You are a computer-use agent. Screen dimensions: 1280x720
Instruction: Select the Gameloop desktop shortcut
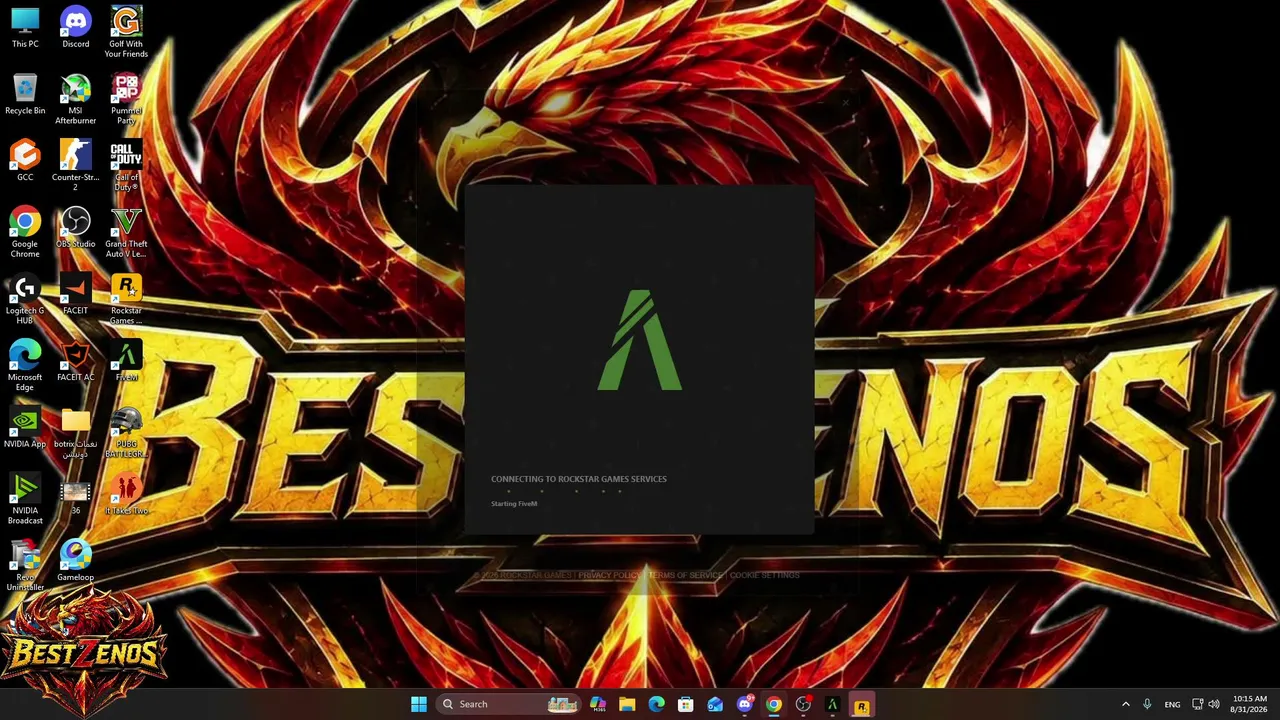point(75,562)
